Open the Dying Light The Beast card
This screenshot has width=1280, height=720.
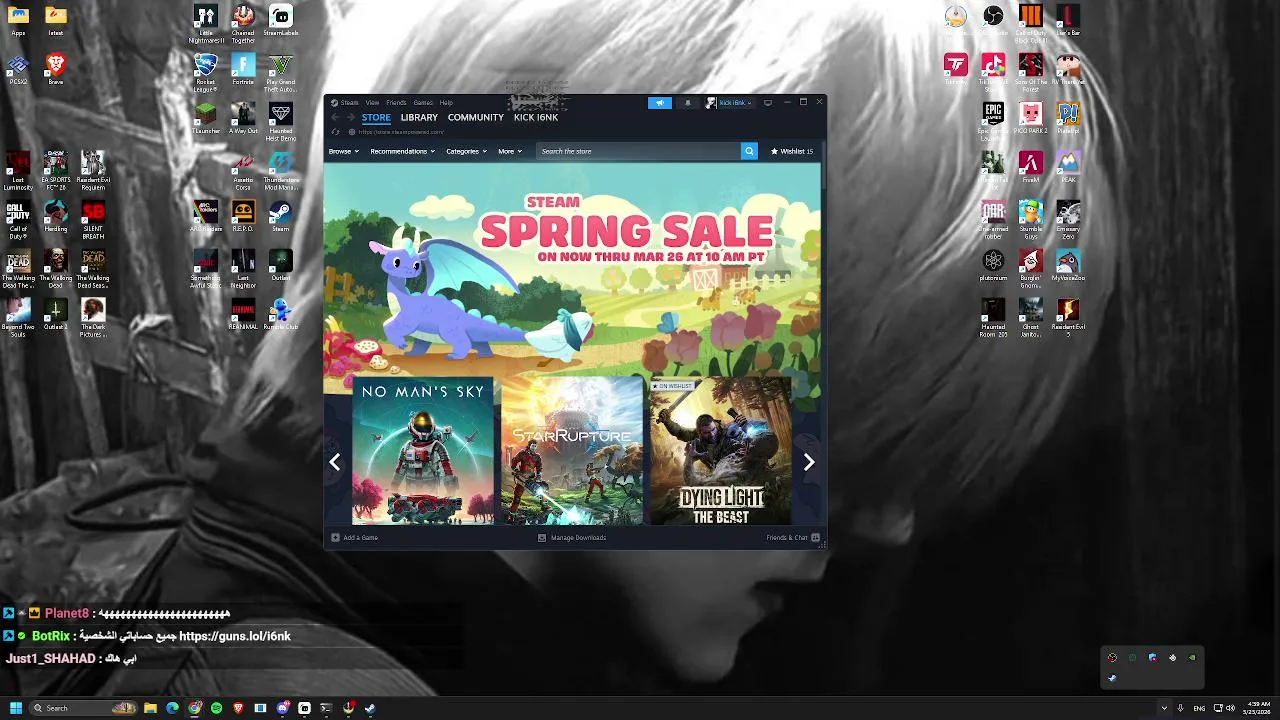coord(720,450)
